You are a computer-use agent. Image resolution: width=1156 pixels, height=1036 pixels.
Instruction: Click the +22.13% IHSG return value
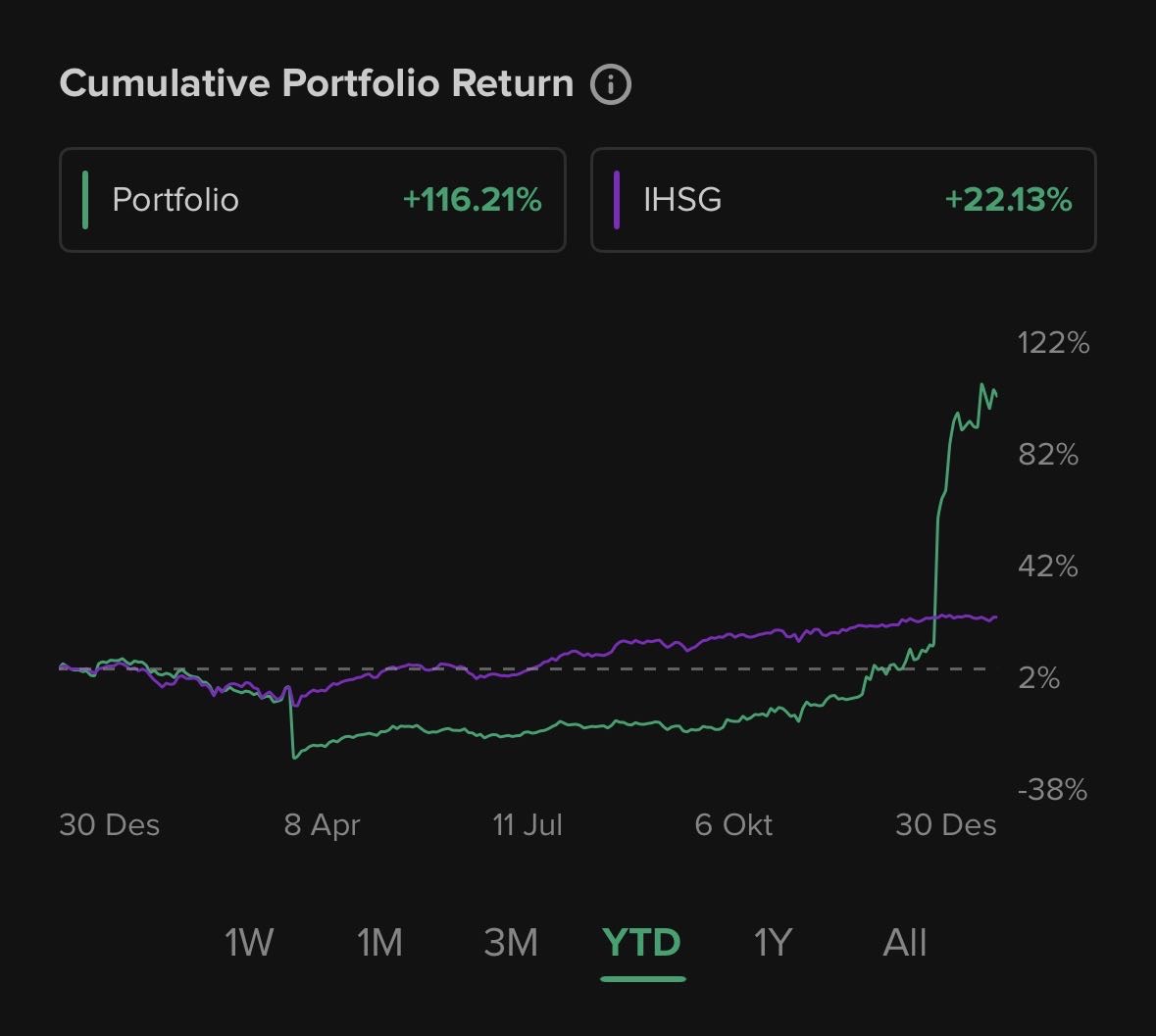(x=1008, y=200)
